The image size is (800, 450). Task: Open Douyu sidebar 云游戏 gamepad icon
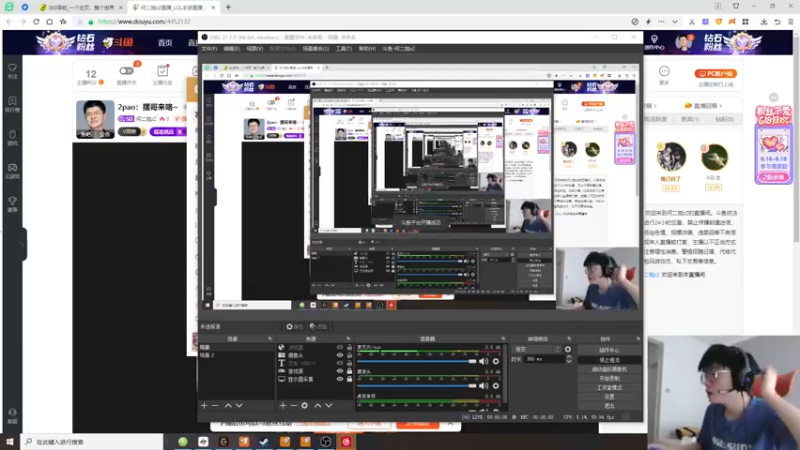pyautogui.click(x=12, y=168)
